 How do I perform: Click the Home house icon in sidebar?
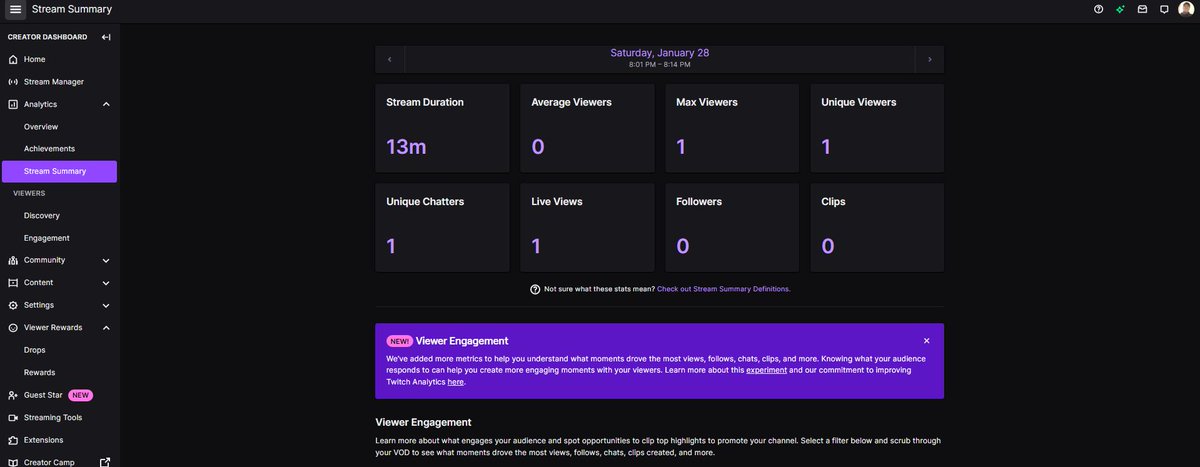pyautogui.click(x=13, y=59)
